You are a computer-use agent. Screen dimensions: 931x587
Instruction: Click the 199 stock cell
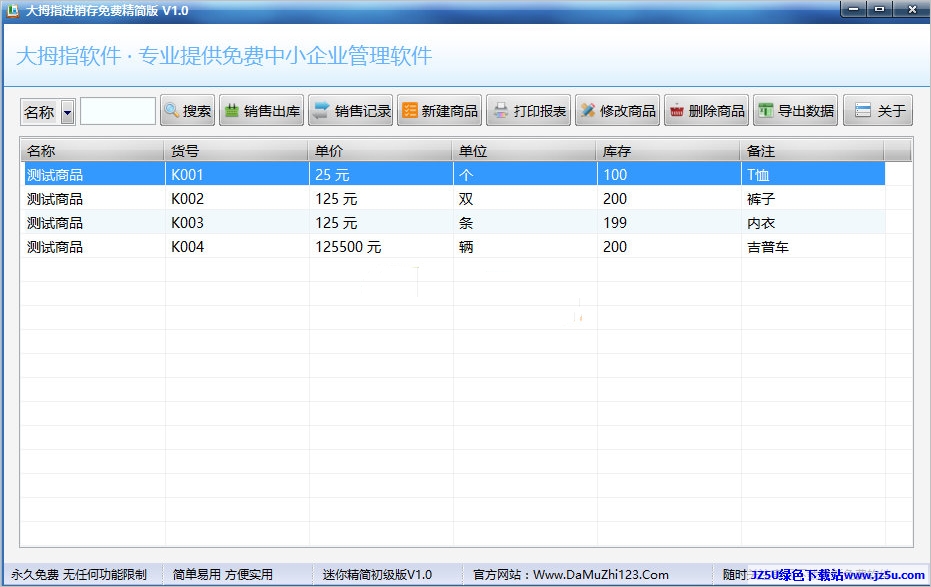669,223
